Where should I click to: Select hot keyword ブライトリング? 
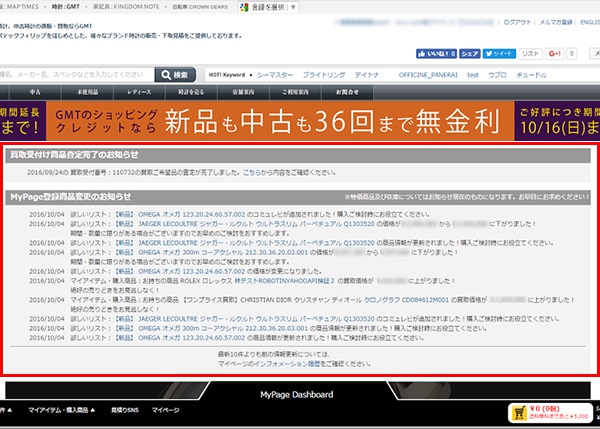(x=324, y=75)
